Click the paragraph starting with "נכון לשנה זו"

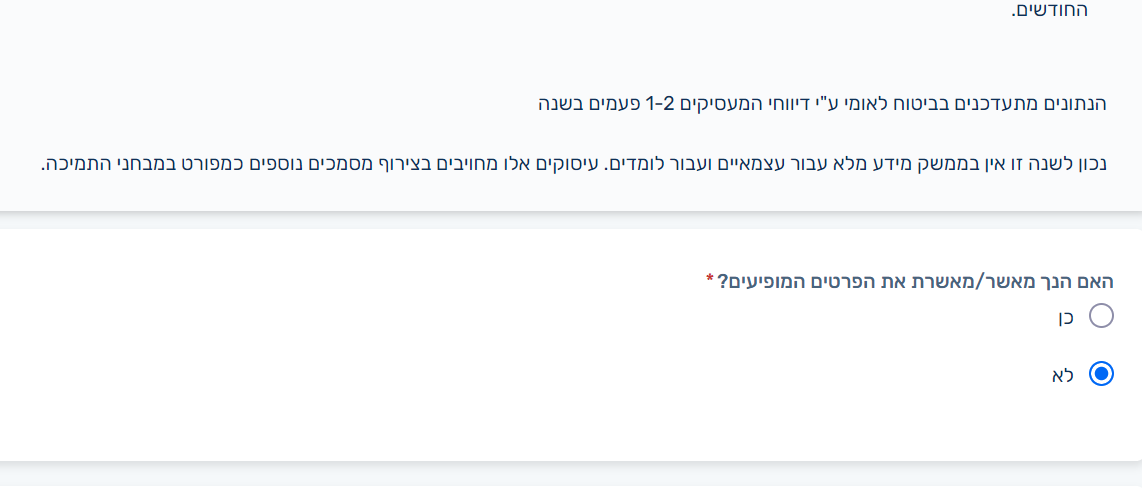click(x=575, y=164)
